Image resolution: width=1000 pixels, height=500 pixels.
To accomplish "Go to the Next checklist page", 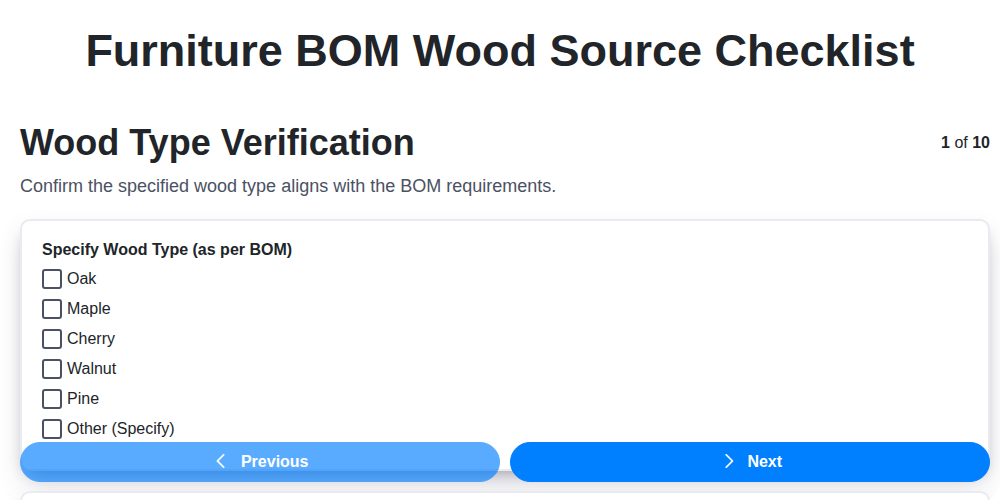I will click(x=750, y=461).
